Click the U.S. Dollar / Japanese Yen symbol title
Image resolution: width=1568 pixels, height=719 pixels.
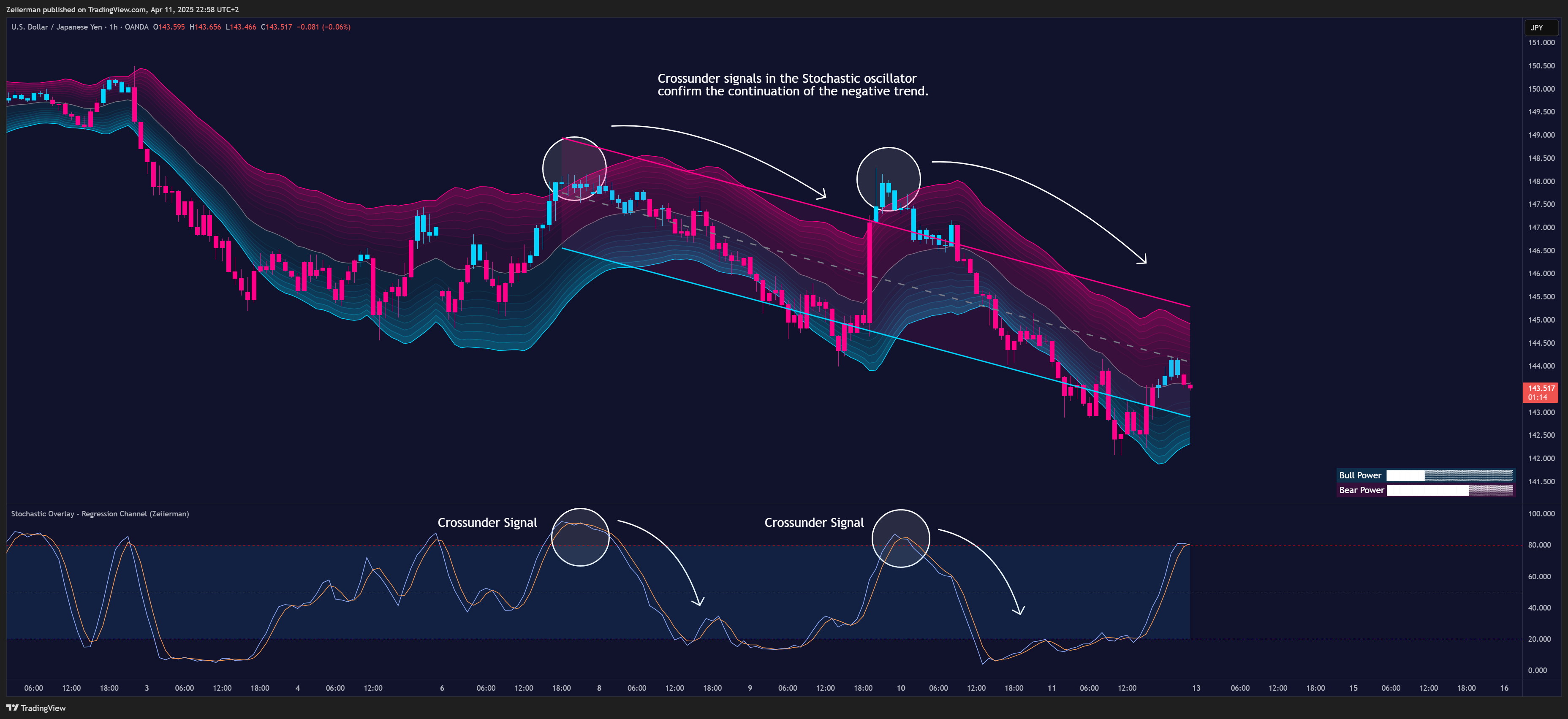tap(57, 27)
